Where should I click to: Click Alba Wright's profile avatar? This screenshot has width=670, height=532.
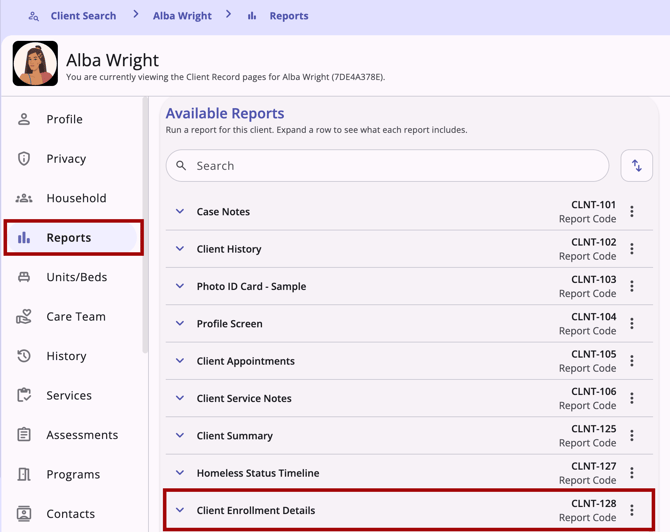(x=35, y=63)
